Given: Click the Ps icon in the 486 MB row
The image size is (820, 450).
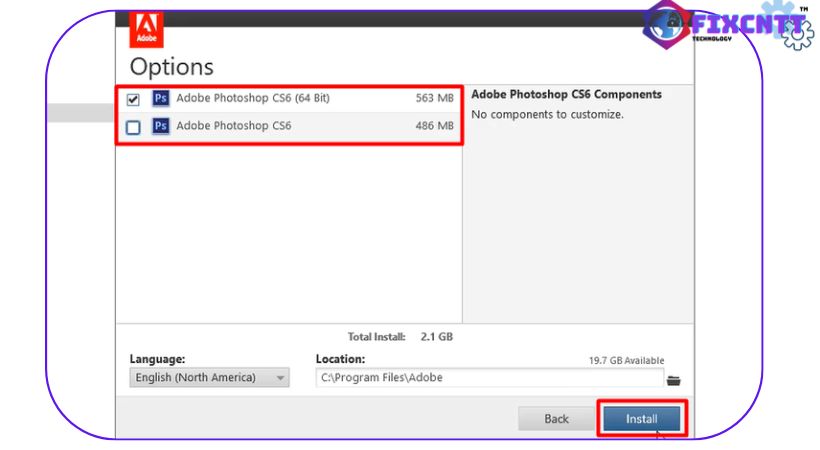Looking at the screenshot, I should (x=161, y=126).
